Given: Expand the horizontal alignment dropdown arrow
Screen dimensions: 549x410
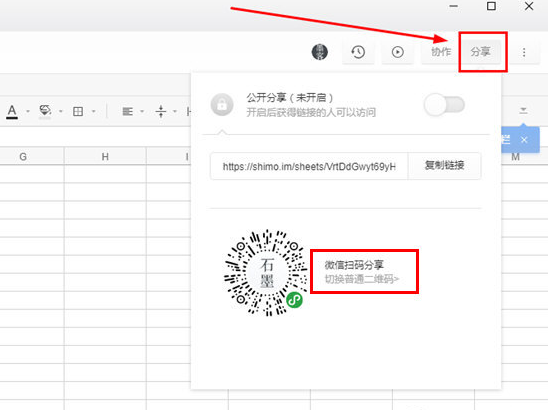Looking at the screenshot, I should [142, 112].
